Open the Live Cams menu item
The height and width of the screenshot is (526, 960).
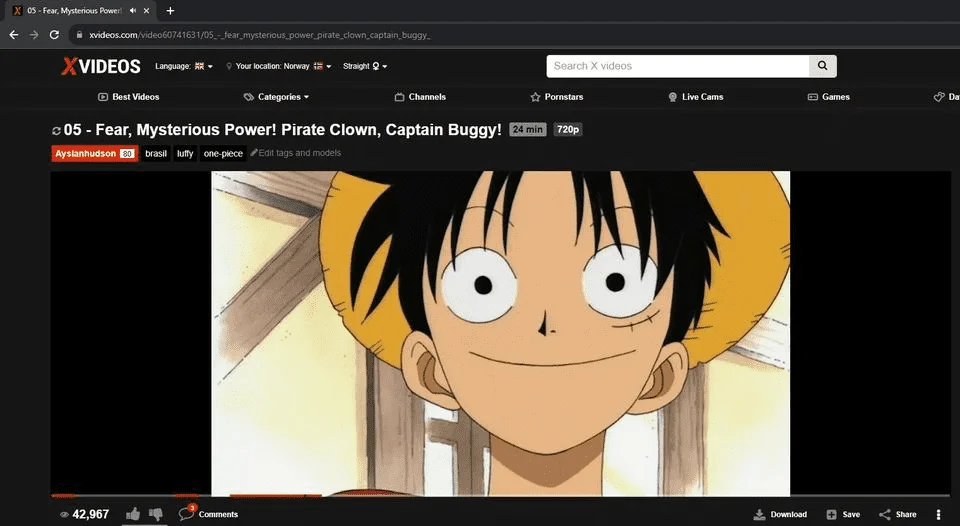696,97
